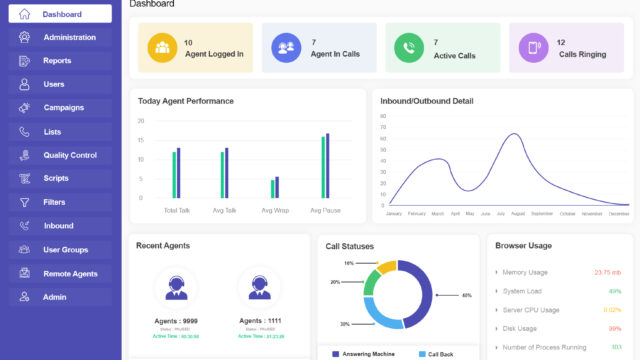Click the Avg Wrap bar pair

click(x=275, y=187)
